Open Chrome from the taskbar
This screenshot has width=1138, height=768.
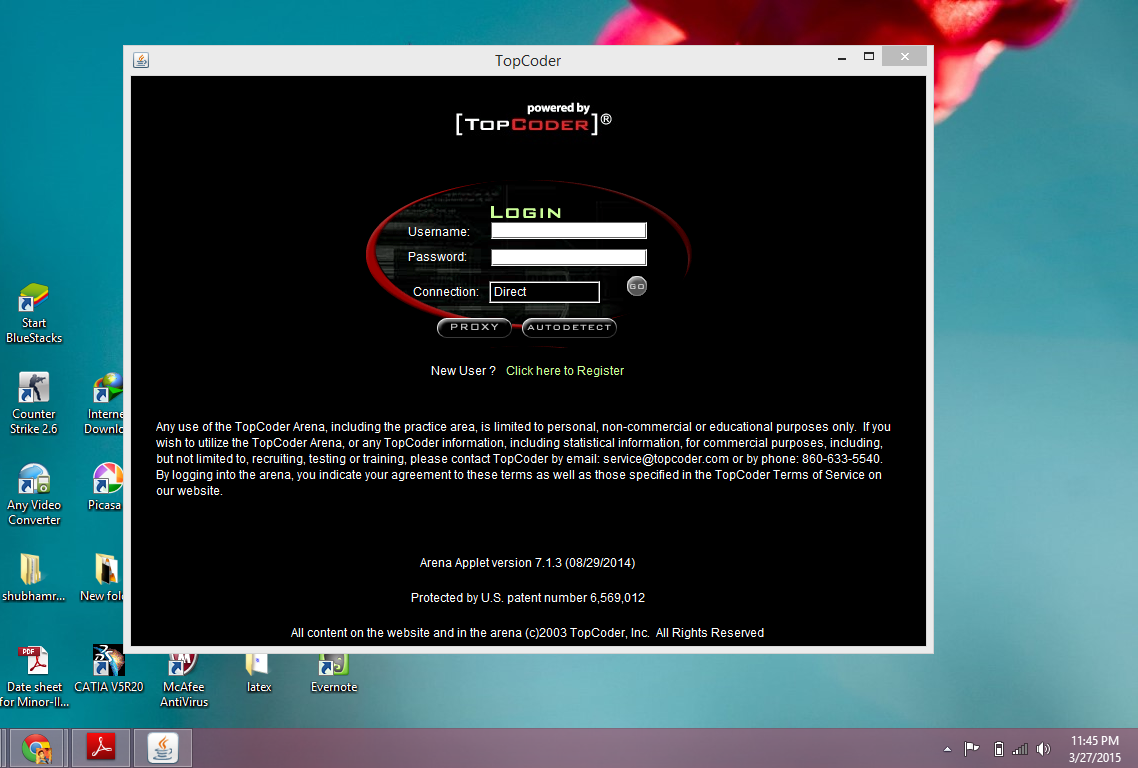pyautogui.click(x=36, y=748)
